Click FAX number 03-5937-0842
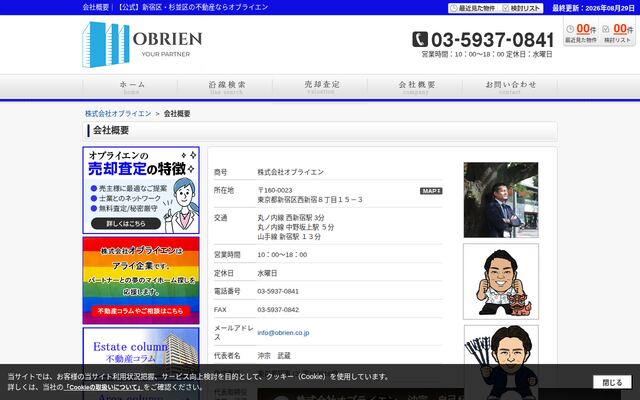Viewport: 640px width, 400px height. point(278,310)
